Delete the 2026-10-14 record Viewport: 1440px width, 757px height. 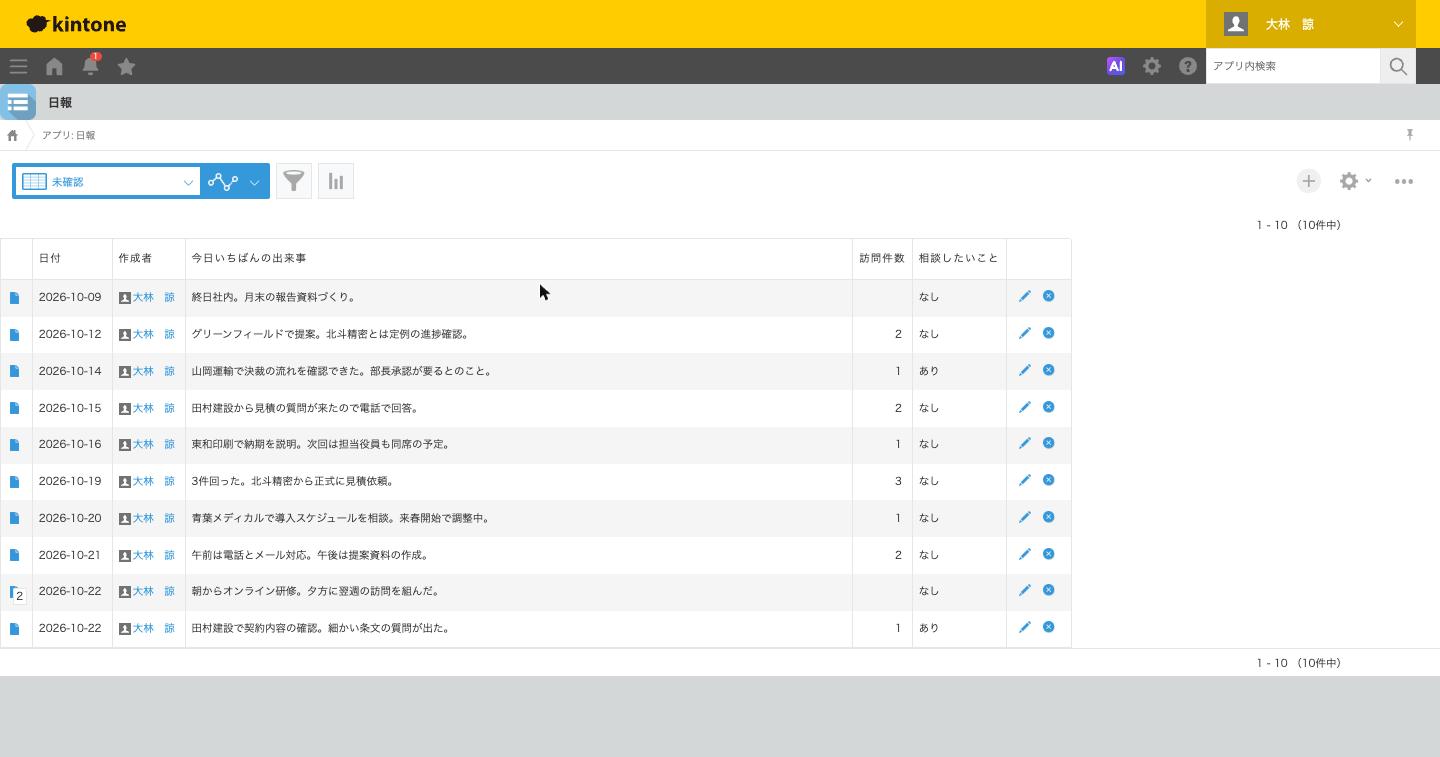tap(1049, 370)
